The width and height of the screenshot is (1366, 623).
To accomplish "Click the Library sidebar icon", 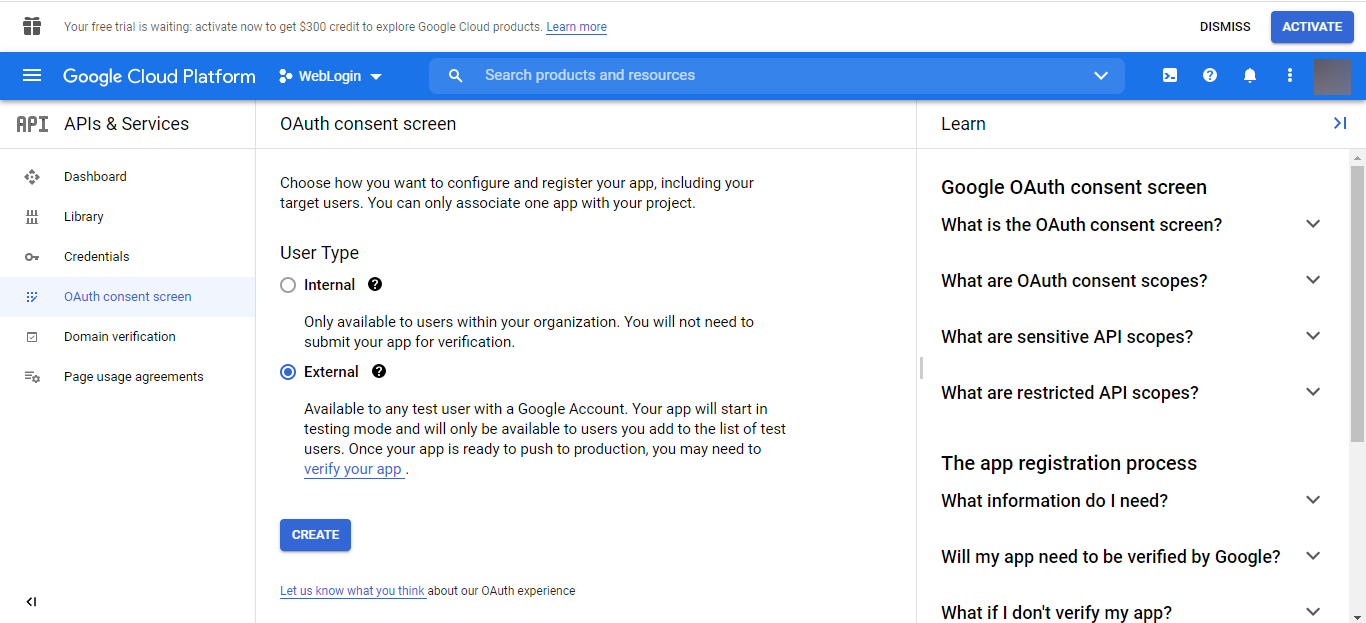I will (x=32, y=217).
